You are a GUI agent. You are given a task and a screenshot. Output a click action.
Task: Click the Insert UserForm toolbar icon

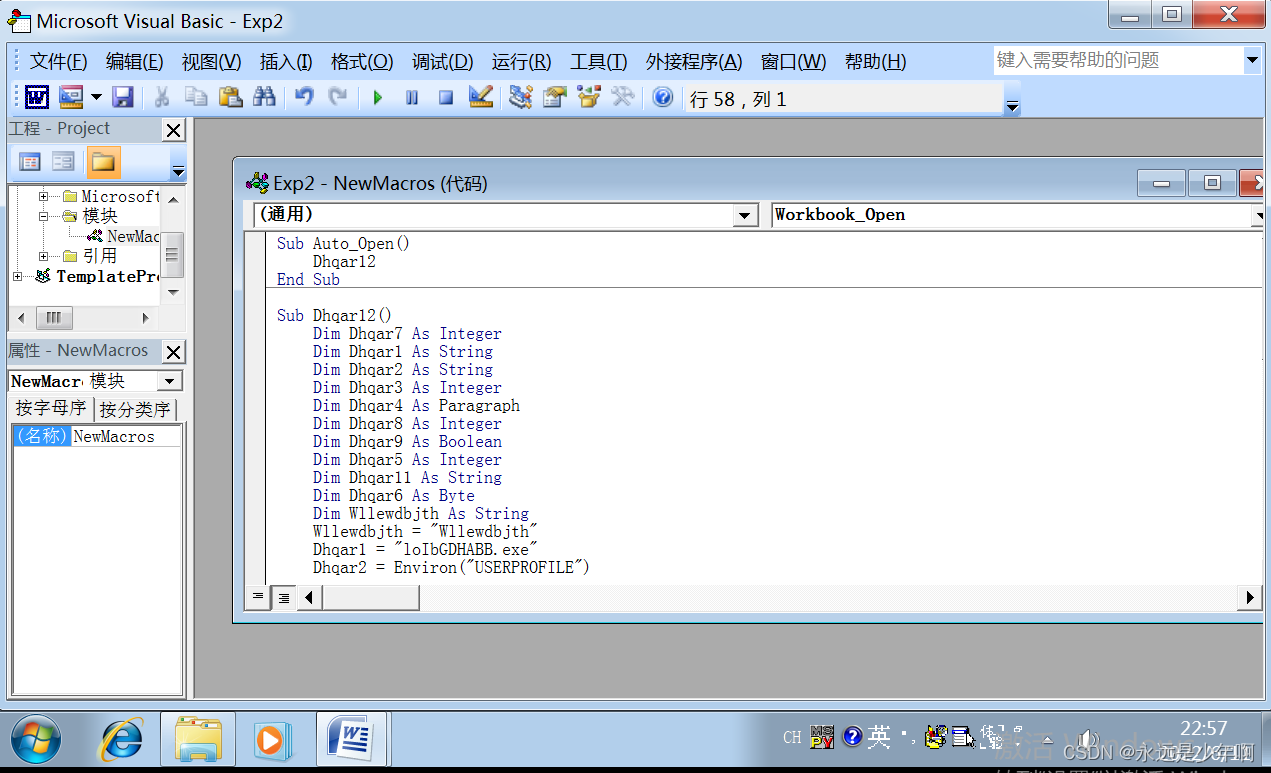click(70, 98)
